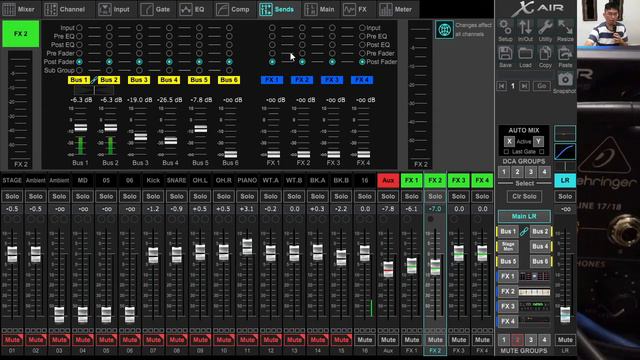
Task: Click the Paste clipboard icon
Action: tap(565, 54)
